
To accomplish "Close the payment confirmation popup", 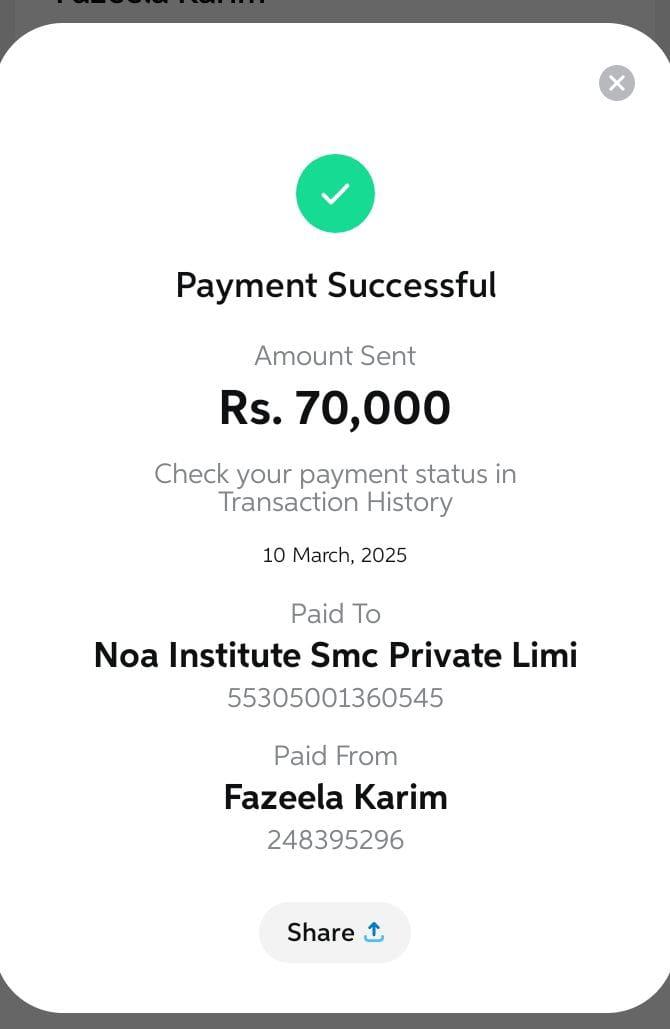I will pyautogui.click(x=617, y=83).
